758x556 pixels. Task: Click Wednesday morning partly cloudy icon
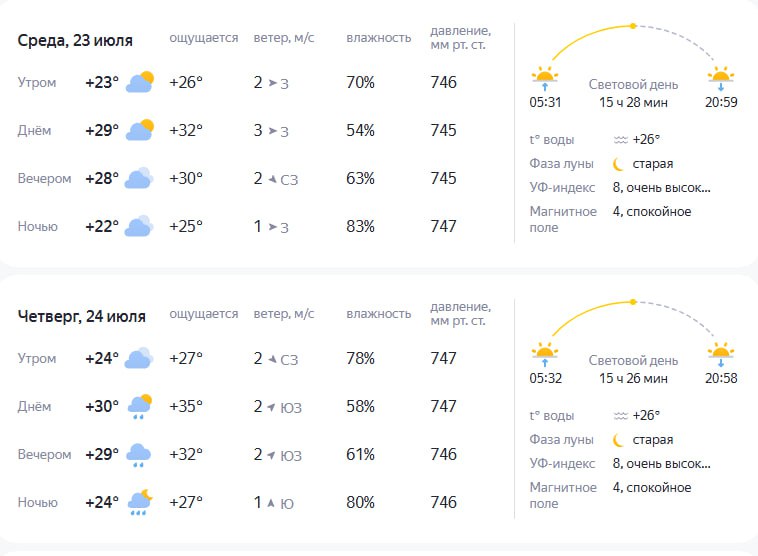pos(140,82)
